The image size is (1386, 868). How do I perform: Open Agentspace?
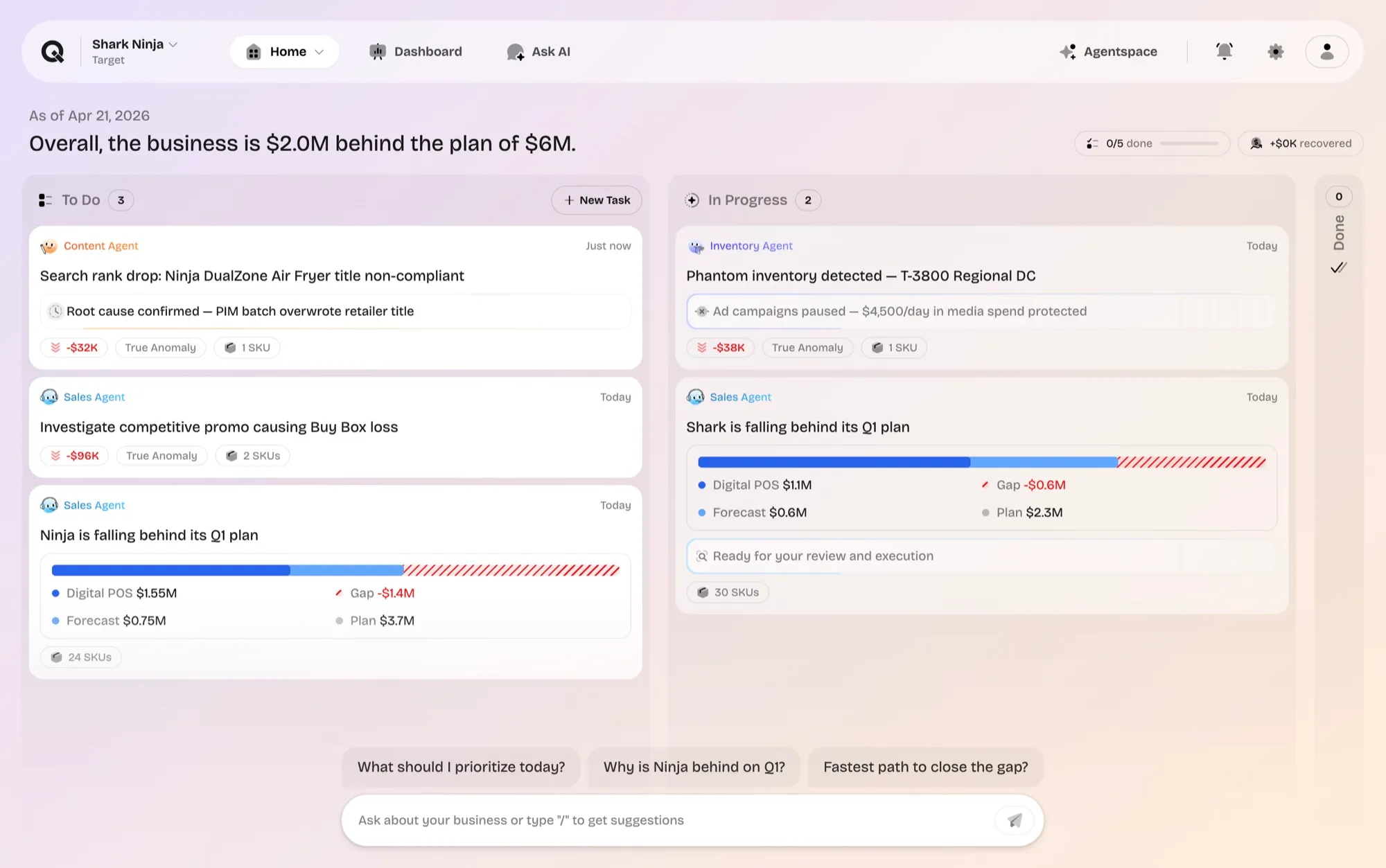1108,52
